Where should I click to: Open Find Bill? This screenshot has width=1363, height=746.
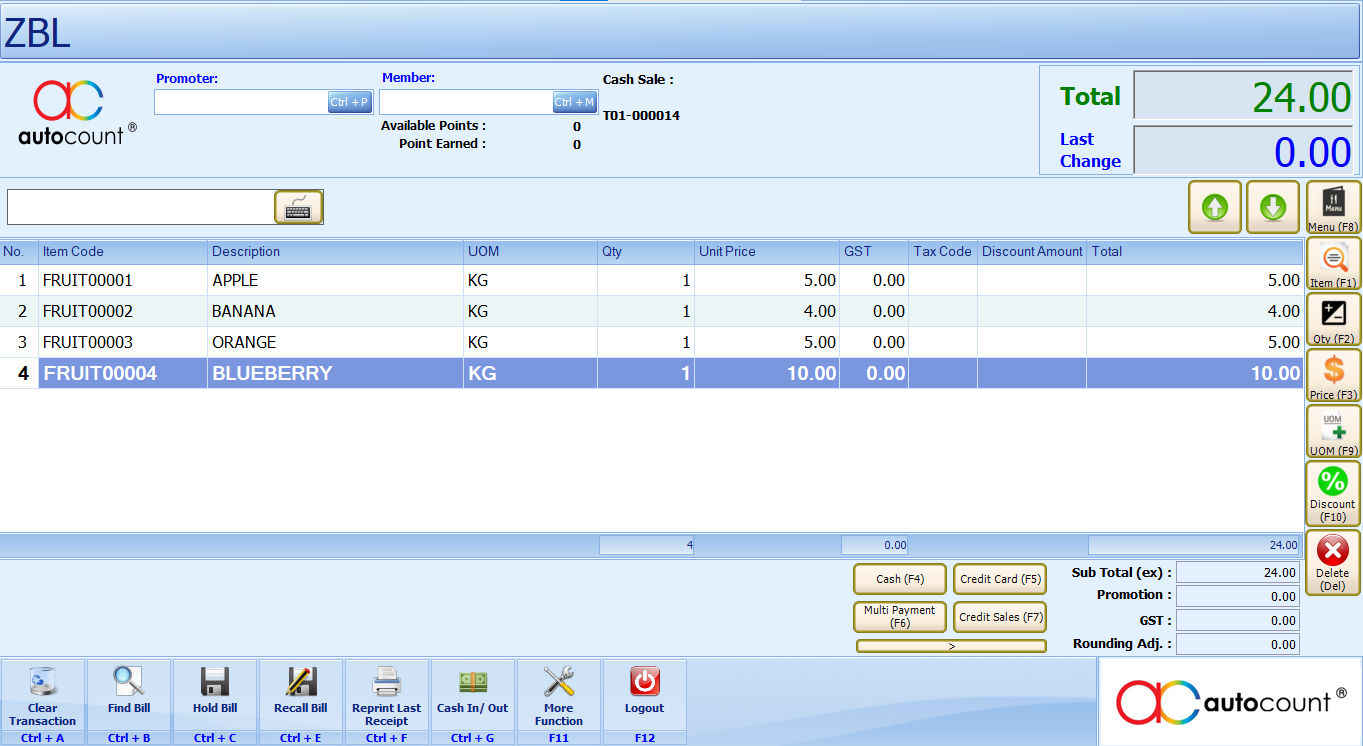pyautogui.click(x=128, y=695)
